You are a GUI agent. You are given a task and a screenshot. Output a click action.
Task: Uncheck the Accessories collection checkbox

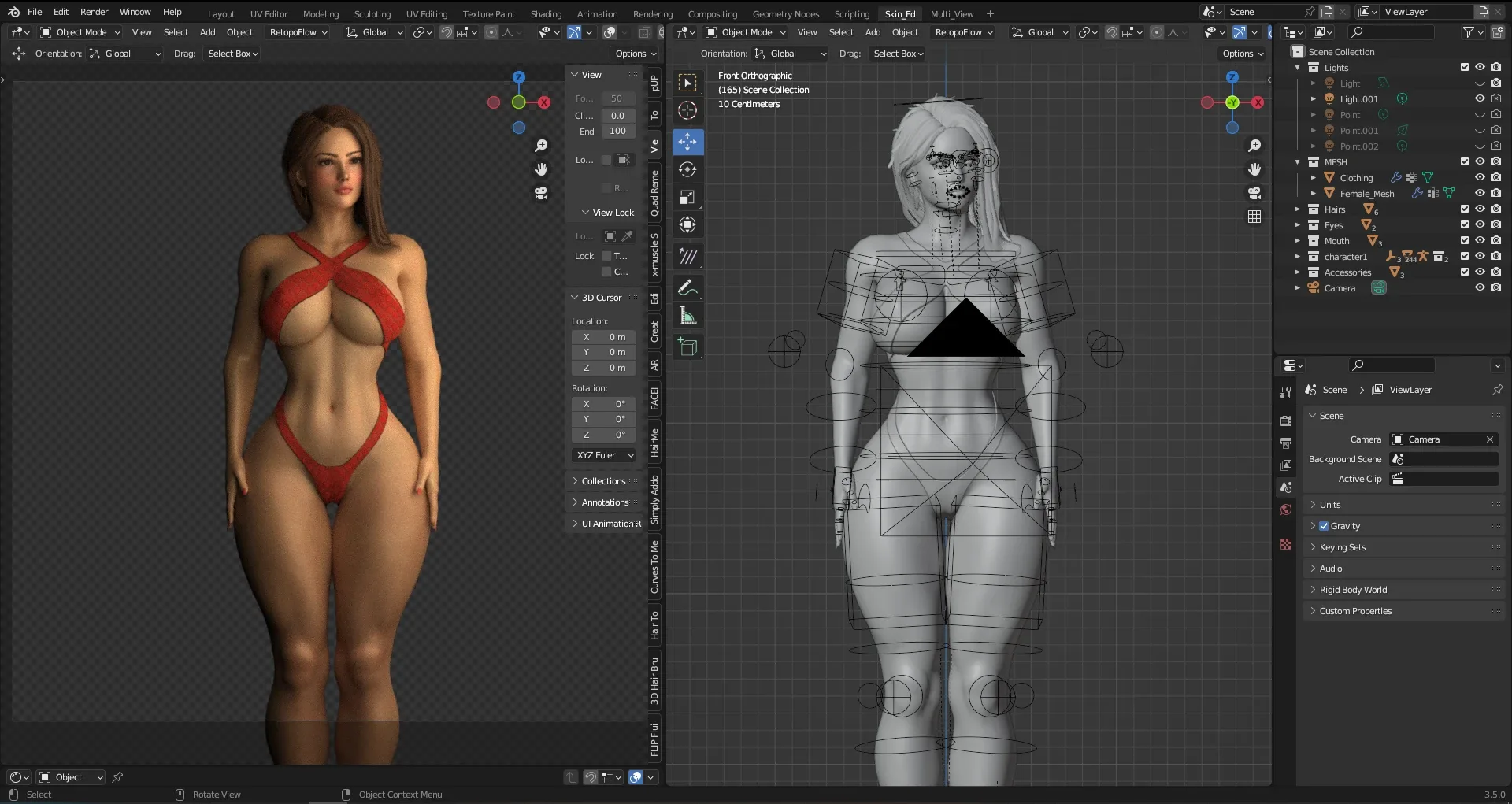coord(1465,272)
